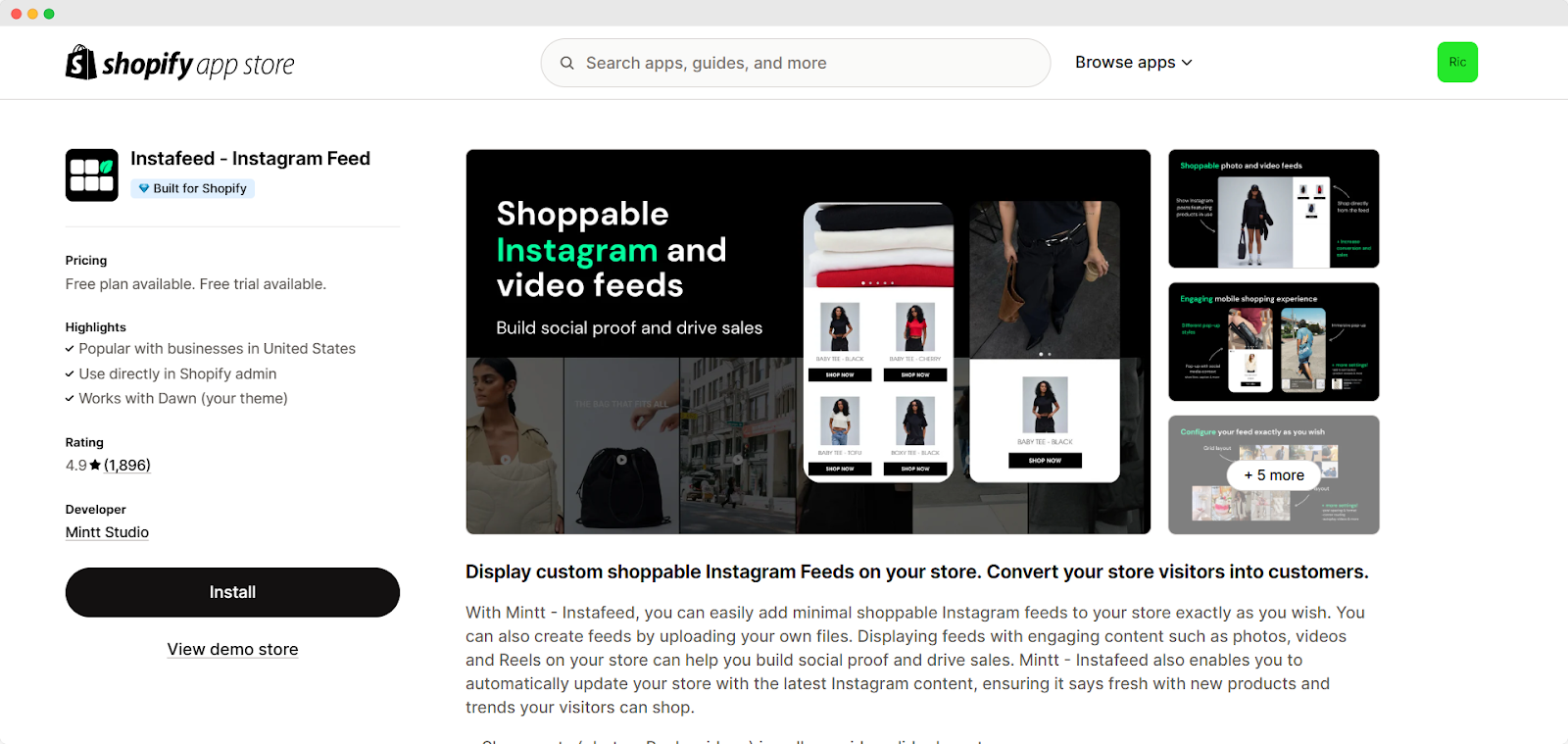Click the green macOS fullscreen button
Screen dimensions: 1568x744
point(49,14)
